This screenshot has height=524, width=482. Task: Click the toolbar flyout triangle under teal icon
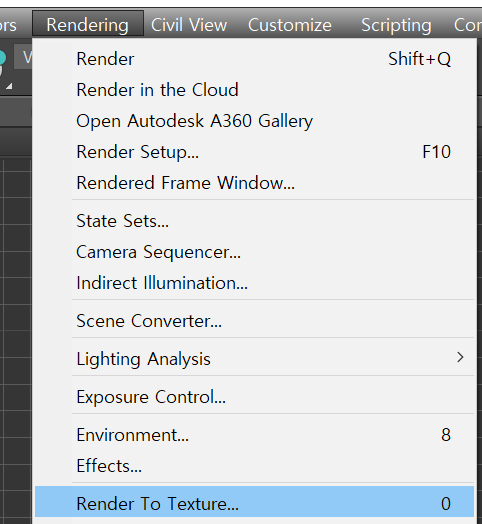[x=9, y=86]
